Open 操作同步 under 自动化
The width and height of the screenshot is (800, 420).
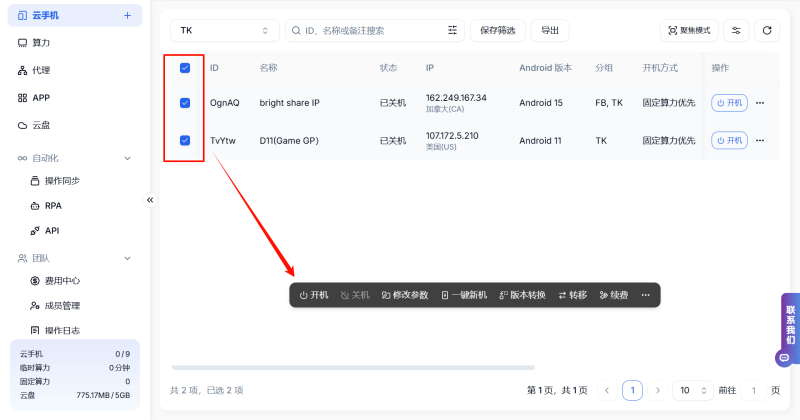pyautogui.click(x=55, y=181)
